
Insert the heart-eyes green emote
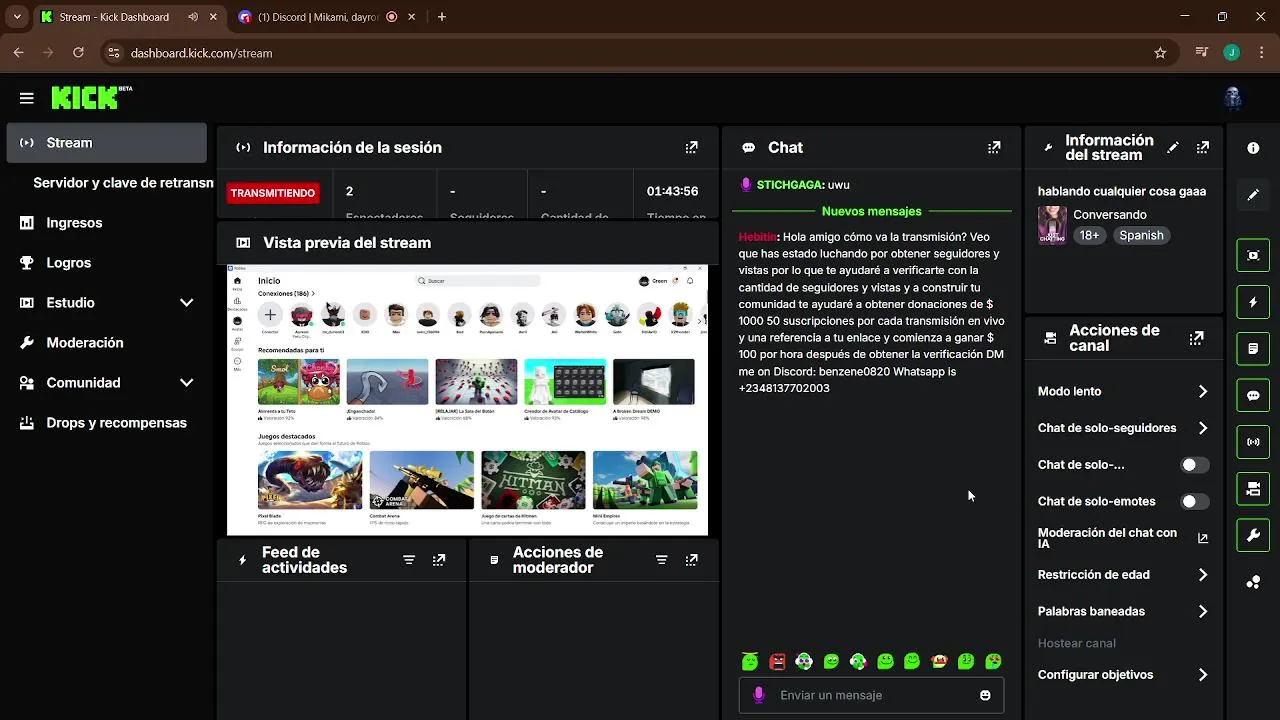pyautogui.click(x=993, y=661)
